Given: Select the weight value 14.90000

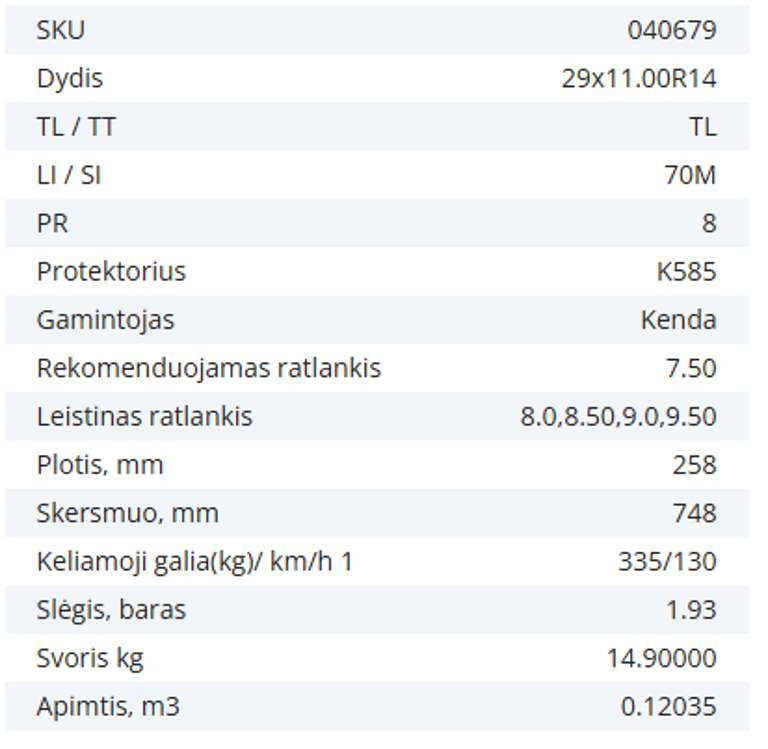Looking at the screenshot, I should pyautogui.click(x=661, y=658).
